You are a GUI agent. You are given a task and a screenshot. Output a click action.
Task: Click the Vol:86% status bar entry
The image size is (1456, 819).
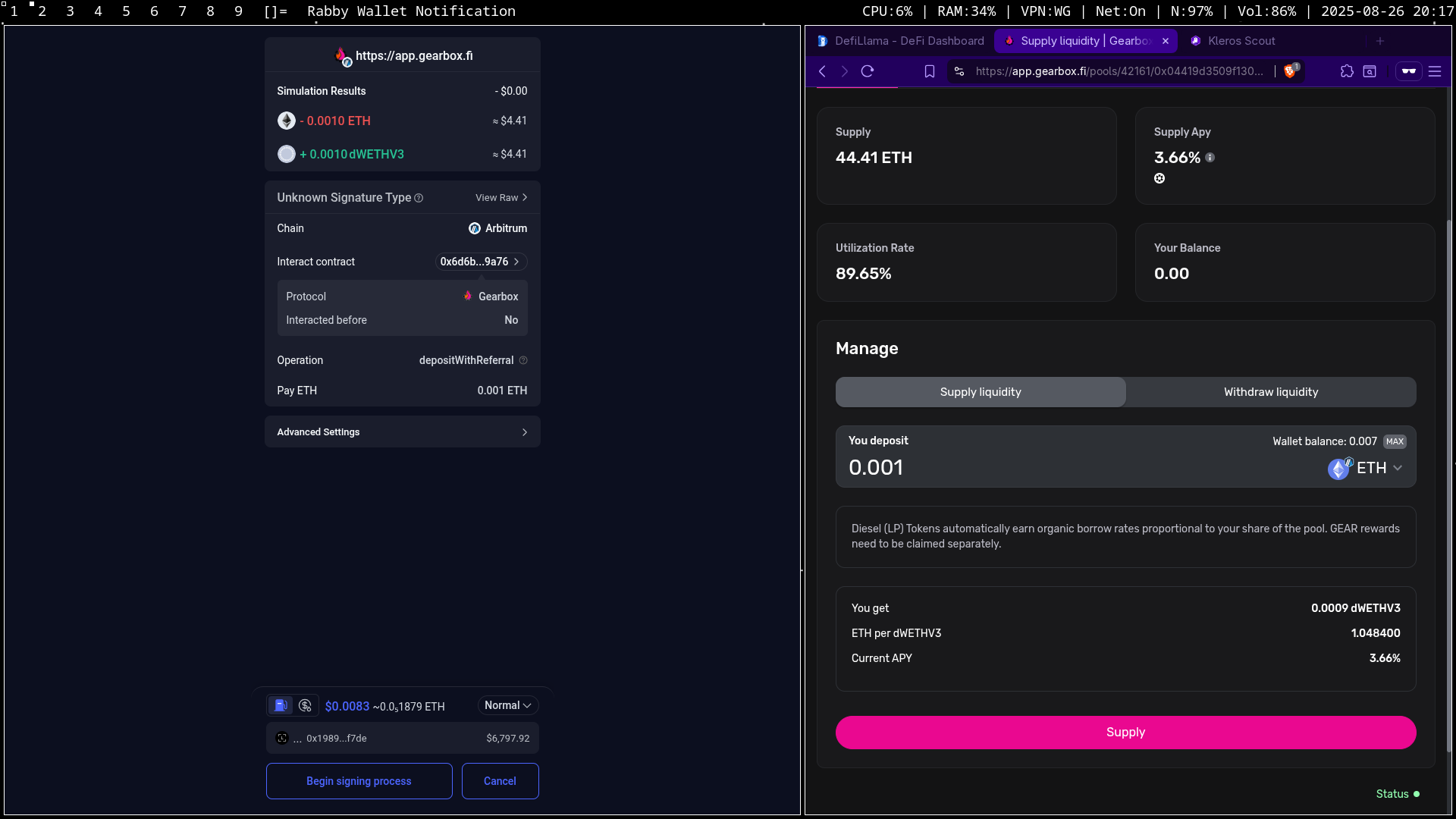point(1266,11)
